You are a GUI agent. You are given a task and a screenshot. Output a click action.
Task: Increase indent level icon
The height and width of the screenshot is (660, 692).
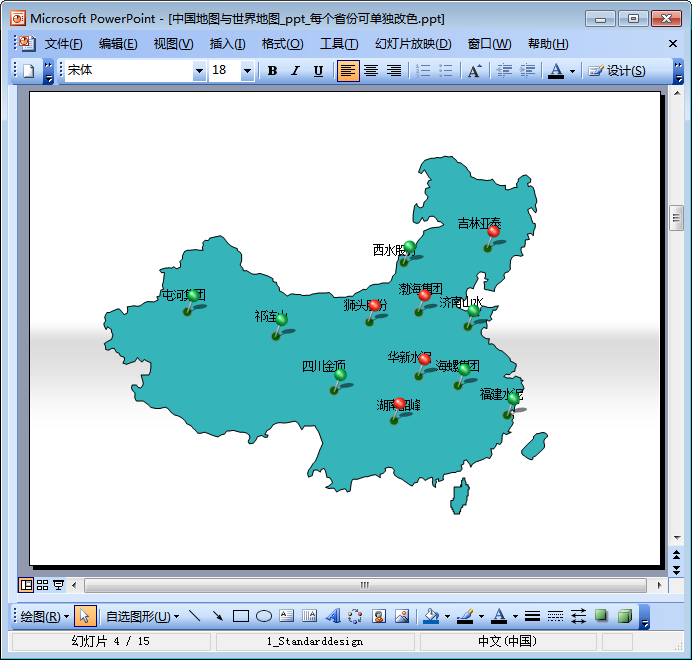coord(527,71)
